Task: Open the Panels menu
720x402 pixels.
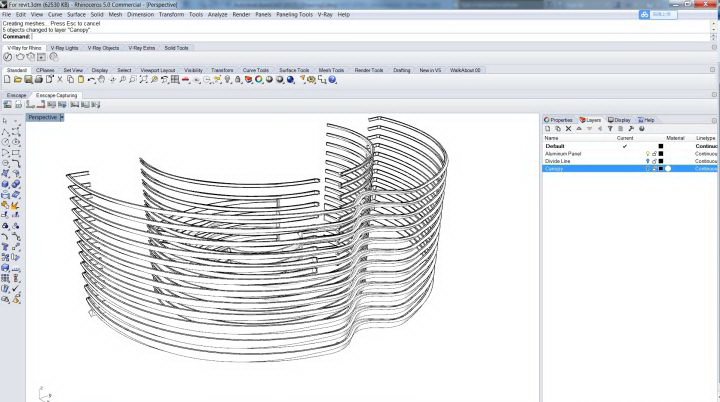Action: click(263, 15)
